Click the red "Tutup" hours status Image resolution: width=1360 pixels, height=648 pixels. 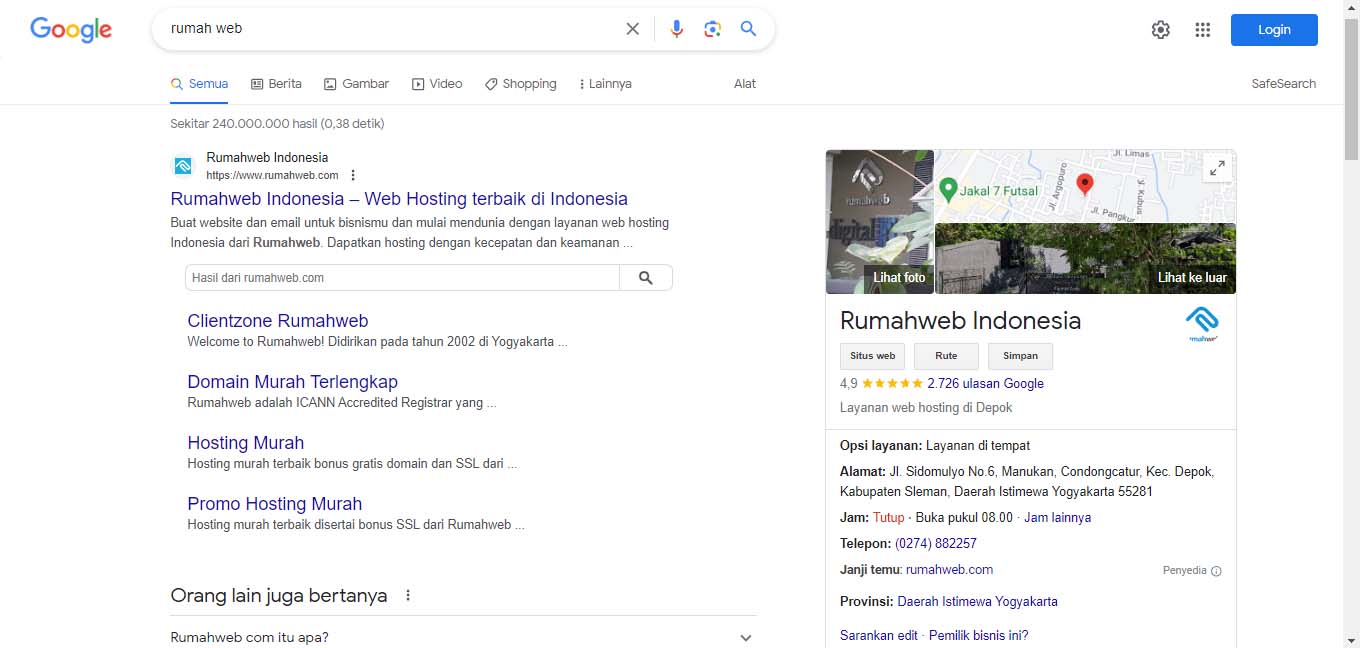point(888,518)
